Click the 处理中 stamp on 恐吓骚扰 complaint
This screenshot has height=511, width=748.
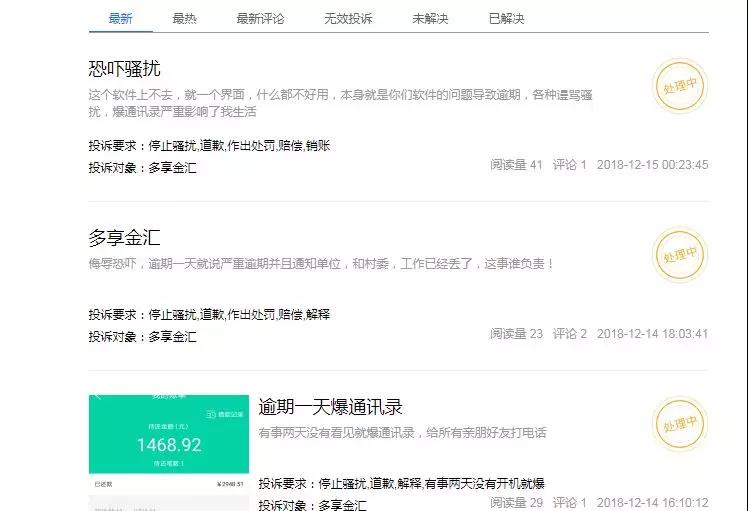[680, 86]
